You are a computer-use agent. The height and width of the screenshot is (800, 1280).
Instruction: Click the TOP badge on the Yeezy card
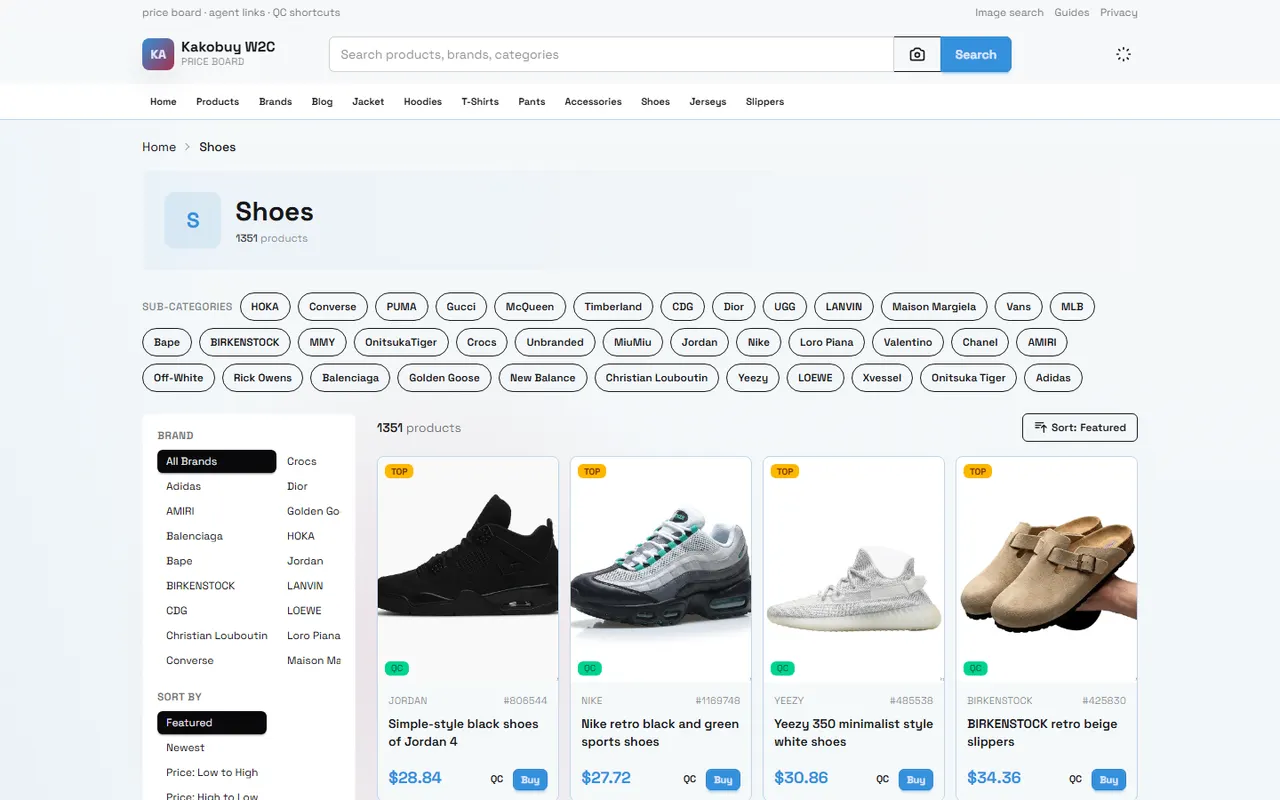(x=785, y=471)
